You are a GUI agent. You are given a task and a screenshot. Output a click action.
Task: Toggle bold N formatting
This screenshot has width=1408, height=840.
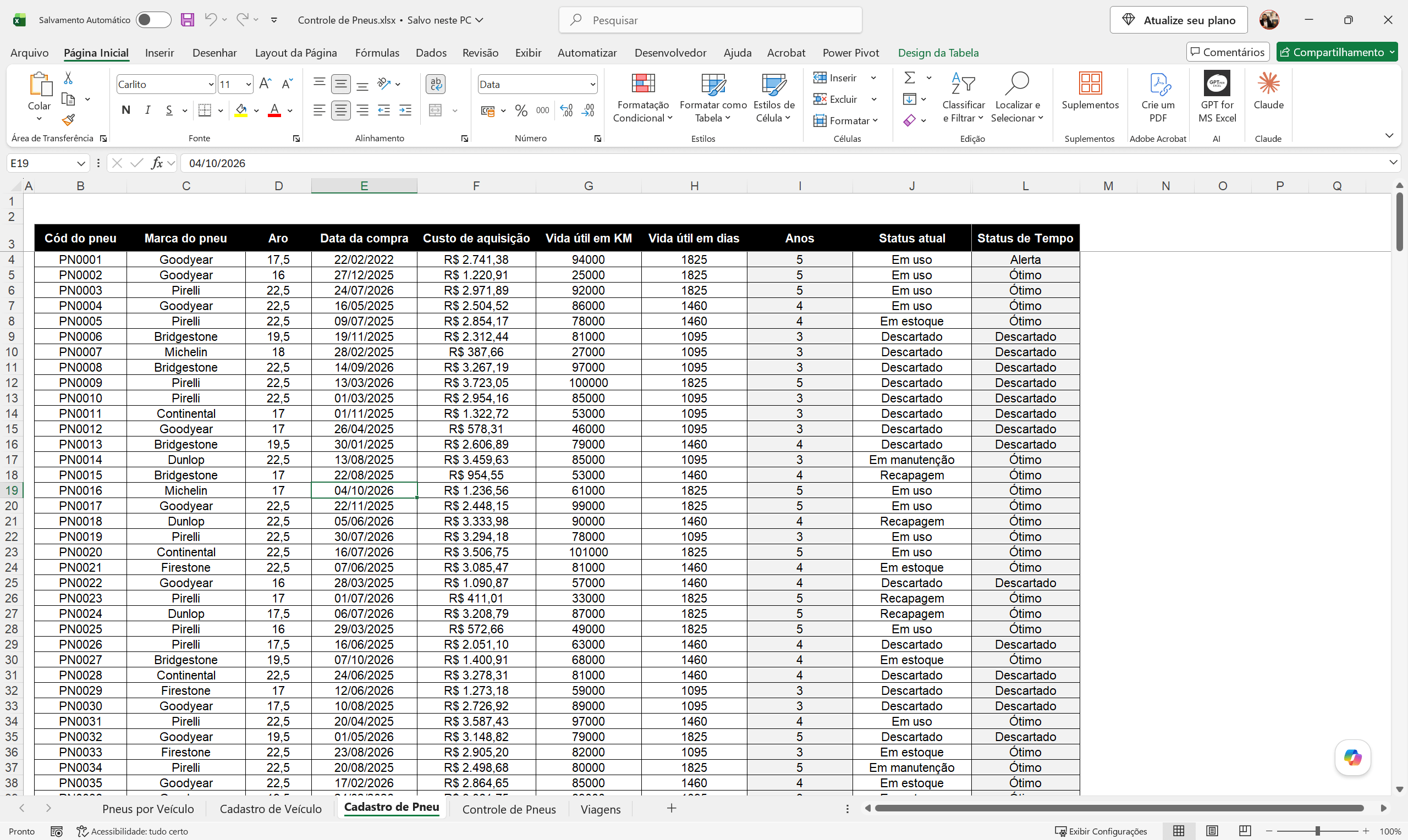click(126, 110)
